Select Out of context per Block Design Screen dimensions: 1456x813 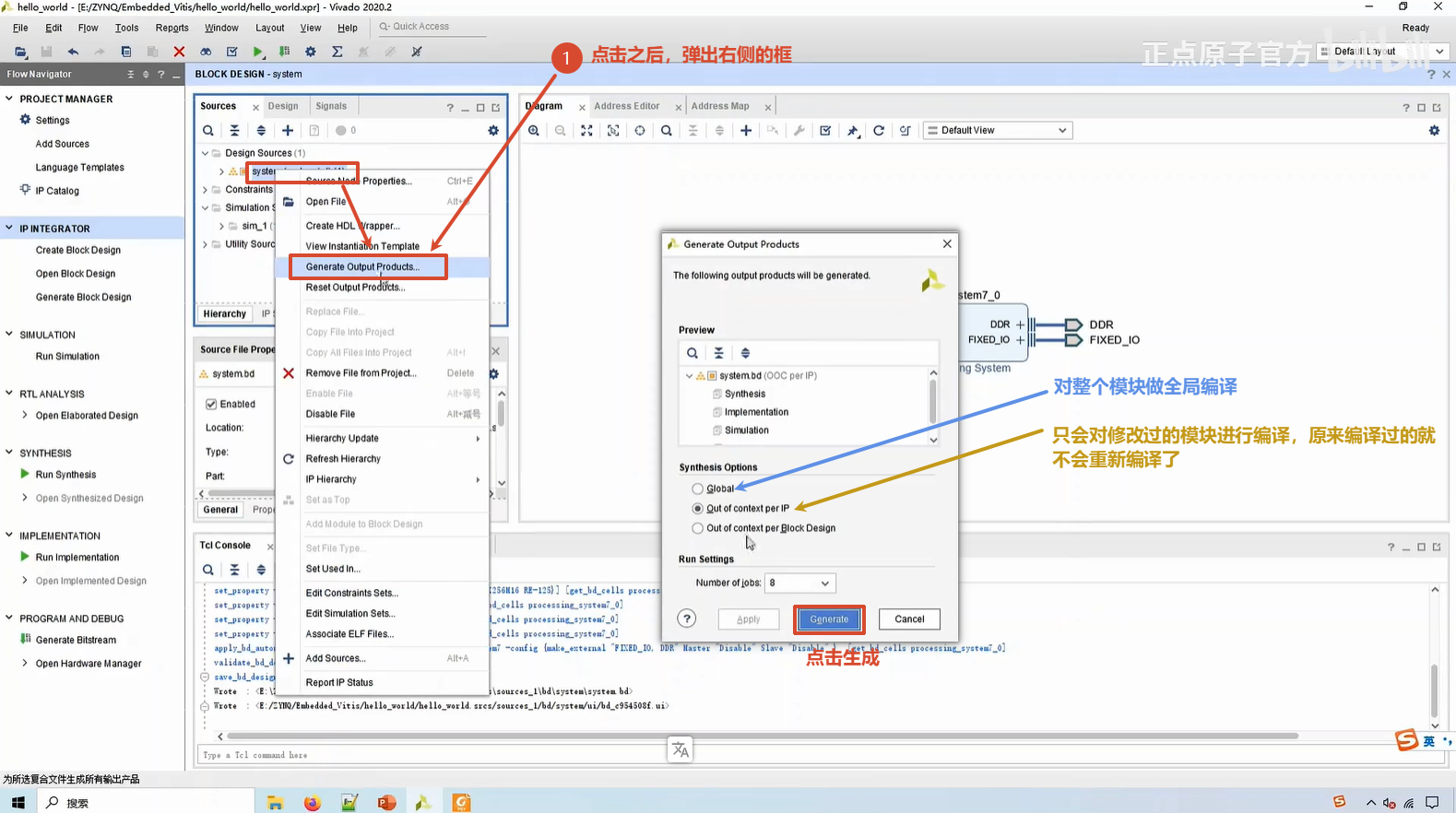698,528
